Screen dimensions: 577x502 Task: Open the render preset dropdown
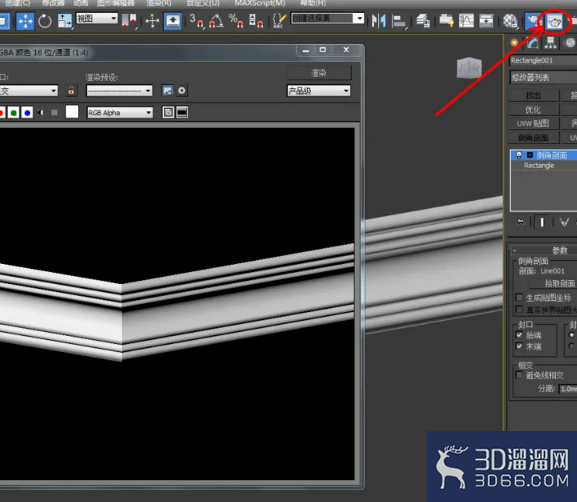click(x=119, y=91)
